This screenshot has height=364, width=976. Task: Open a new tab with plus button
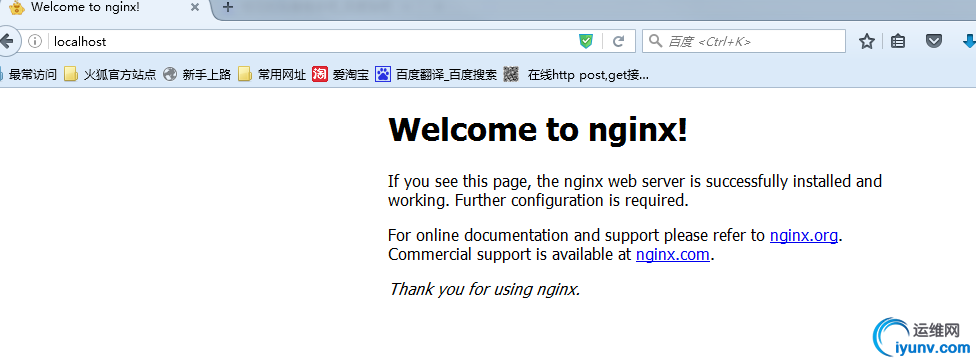228,7
